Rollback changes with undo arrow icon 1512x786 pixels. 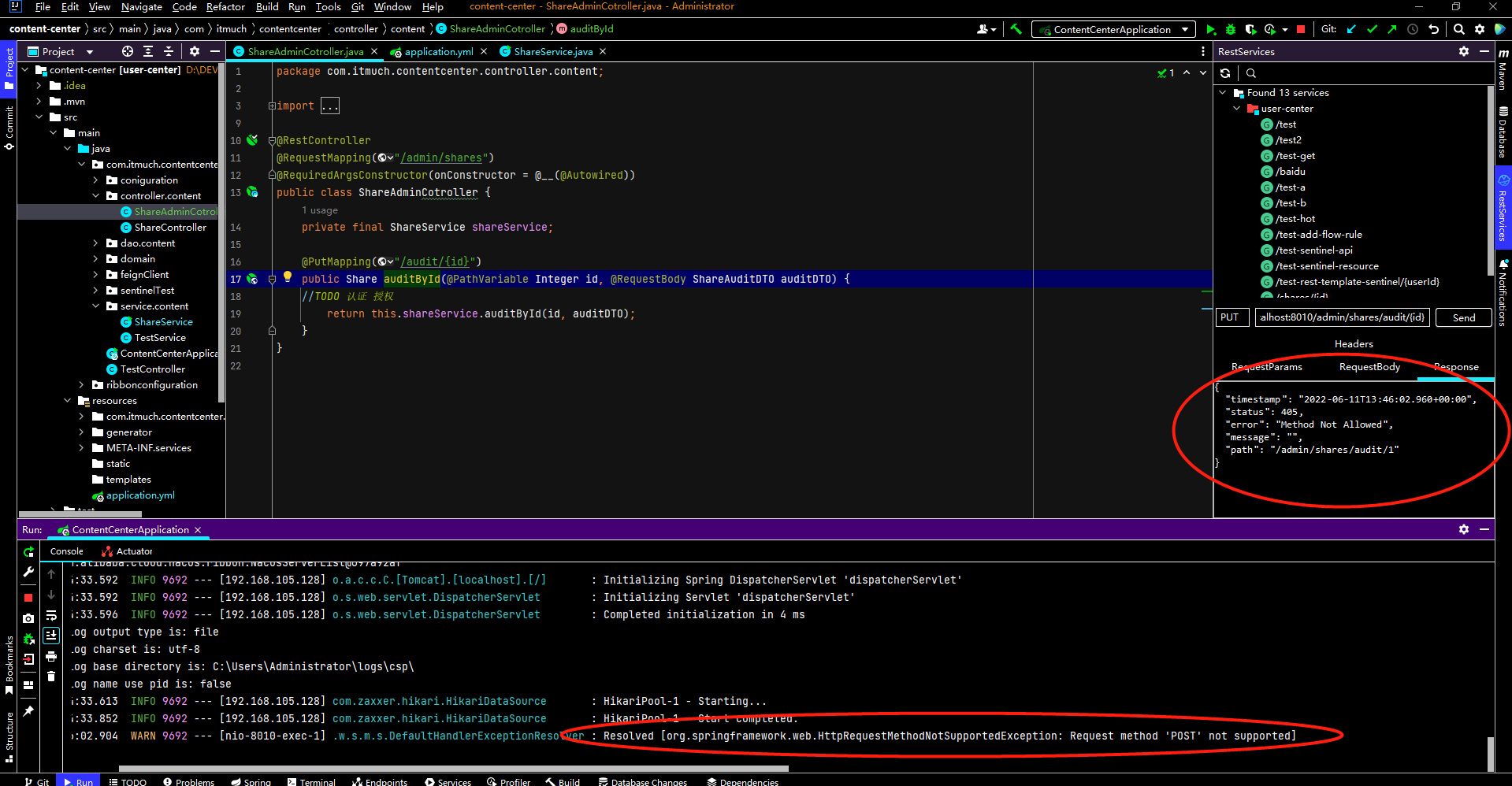(x=1433, y=29)
